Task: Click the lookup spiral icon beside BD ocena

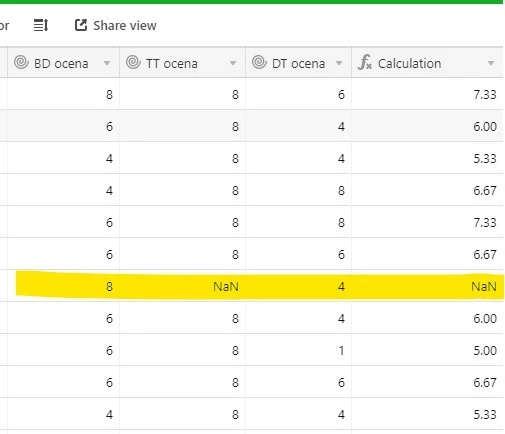Action: click(x=21, y=62)
